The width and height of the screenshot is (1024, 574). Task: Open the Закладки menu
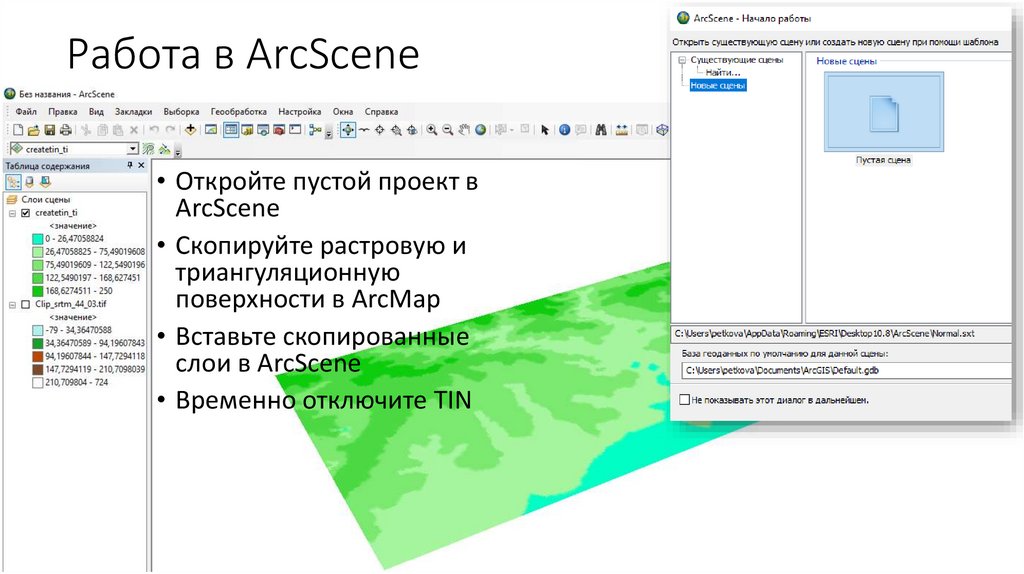click(133, 112)
